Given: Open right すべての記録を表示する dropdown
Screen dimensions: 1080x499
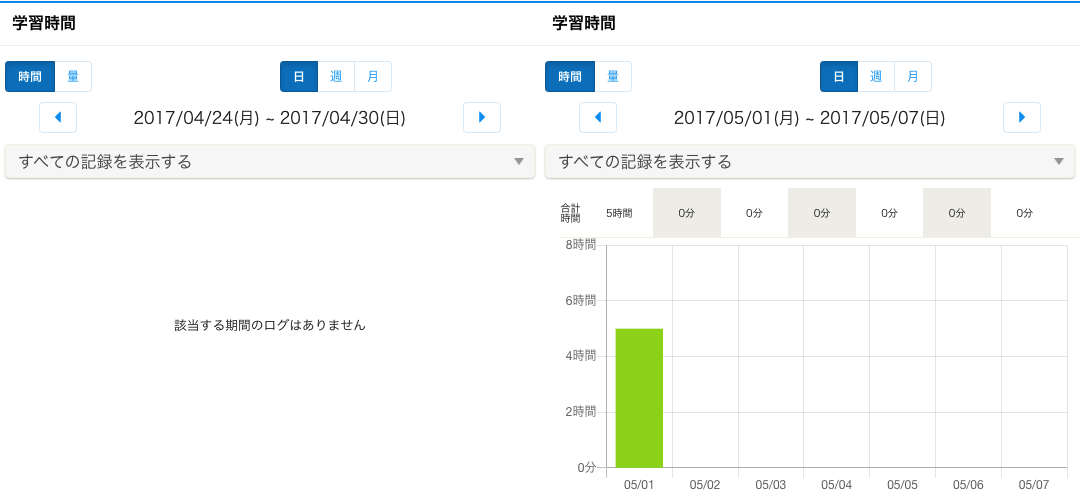Looking at the screenshot, I should click(810, 161).
